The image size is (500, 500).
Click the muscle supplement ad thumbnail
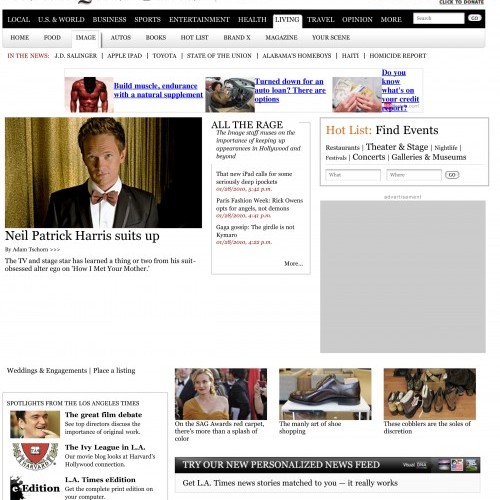(89, 95)
